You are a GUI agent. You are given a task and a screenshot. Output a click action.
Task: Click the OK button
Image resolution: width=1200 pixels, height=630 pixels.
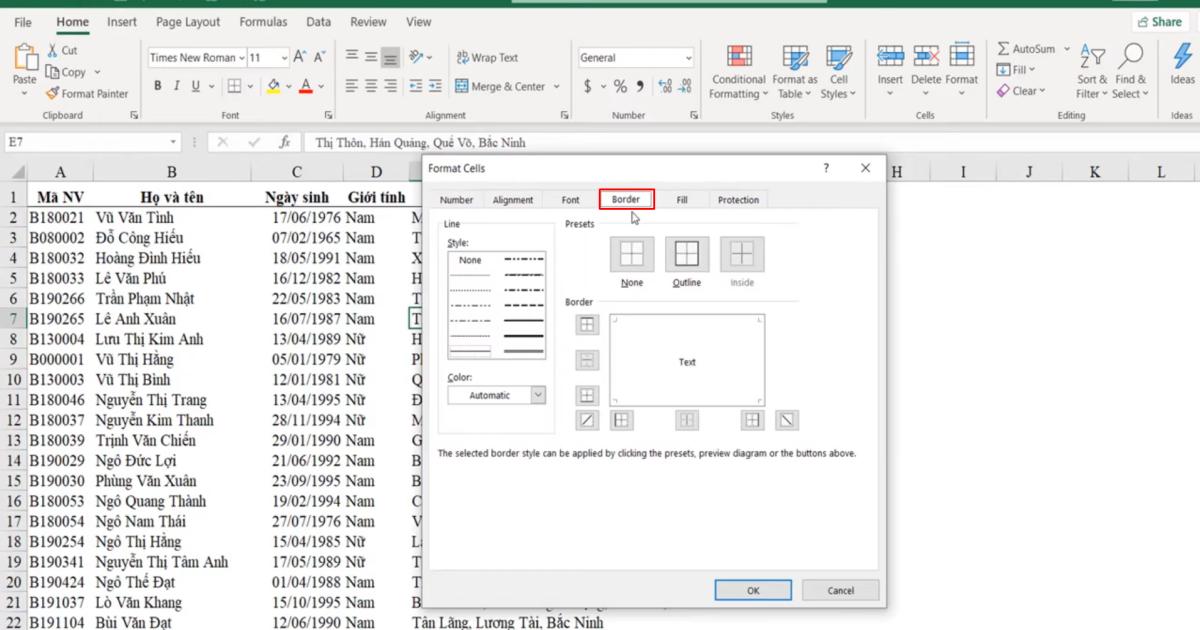coord(752,590)
